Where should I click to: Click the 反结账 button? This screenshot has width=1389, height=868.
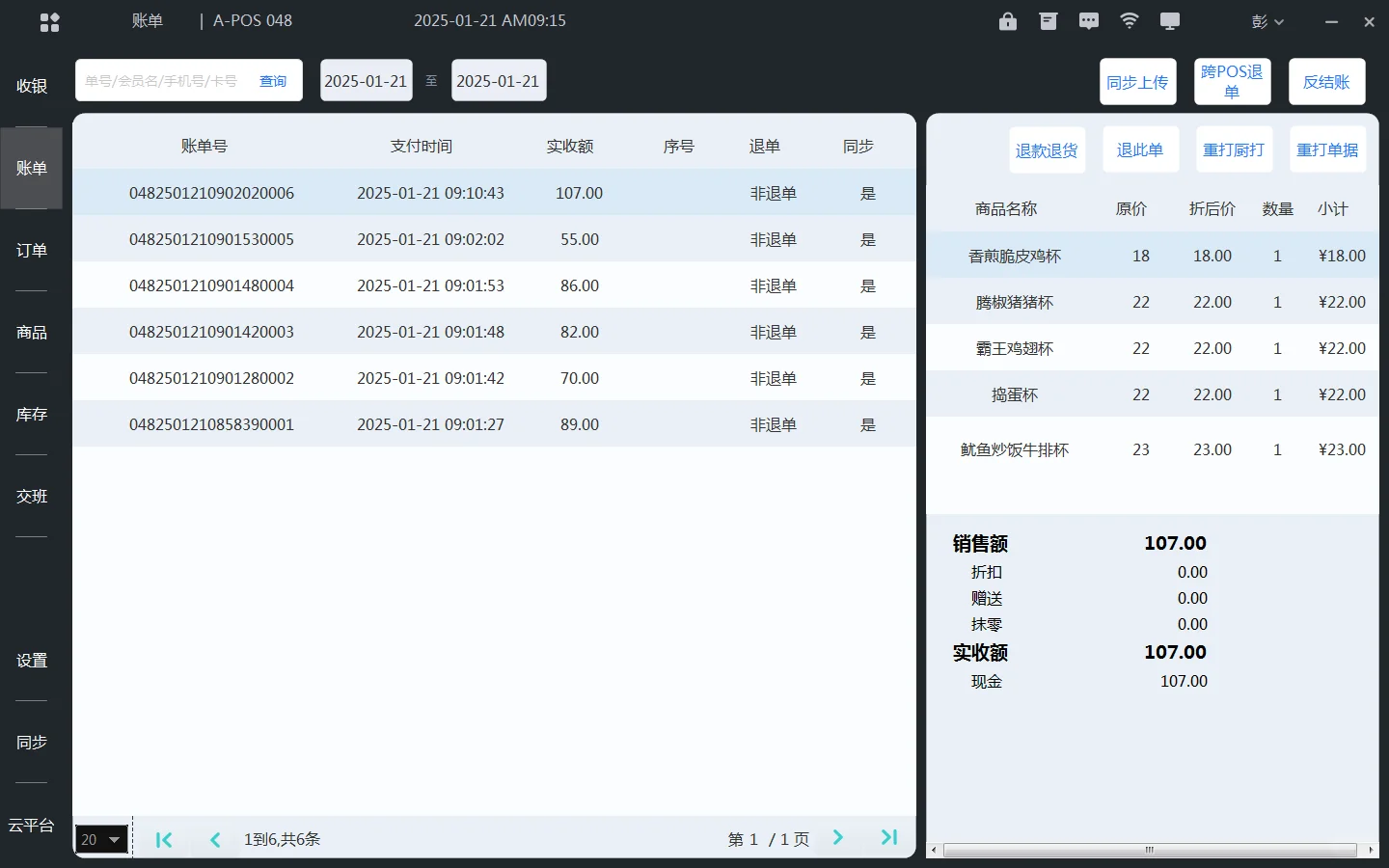point(1326,81)
